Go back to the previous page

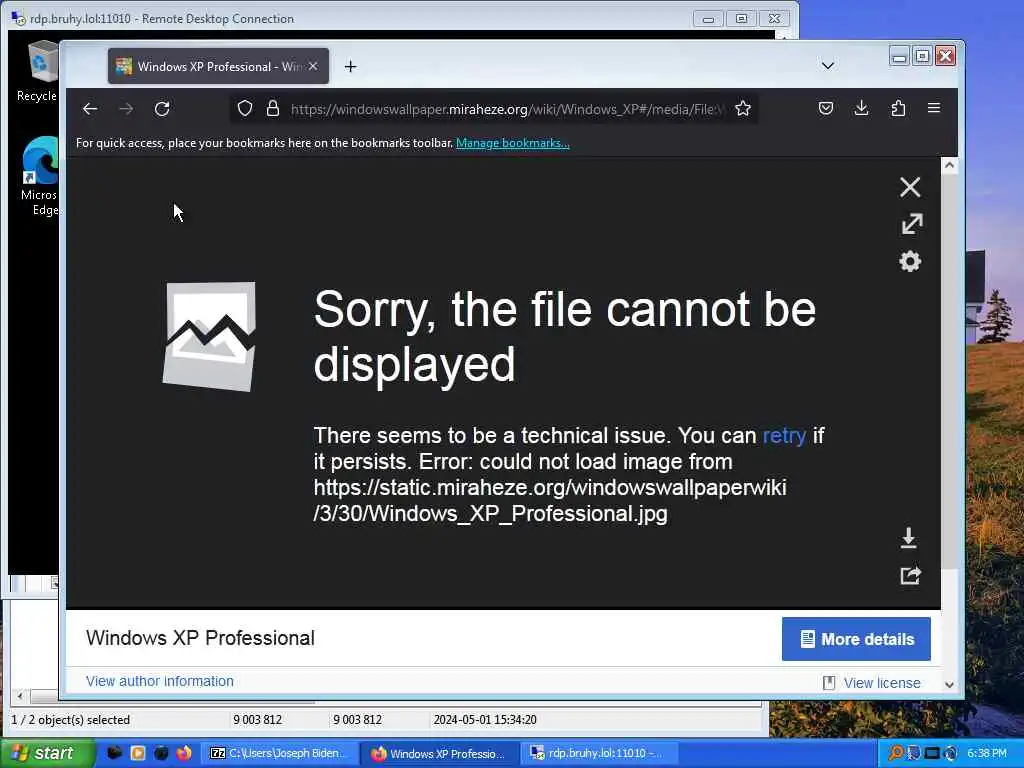coord(90,109)
